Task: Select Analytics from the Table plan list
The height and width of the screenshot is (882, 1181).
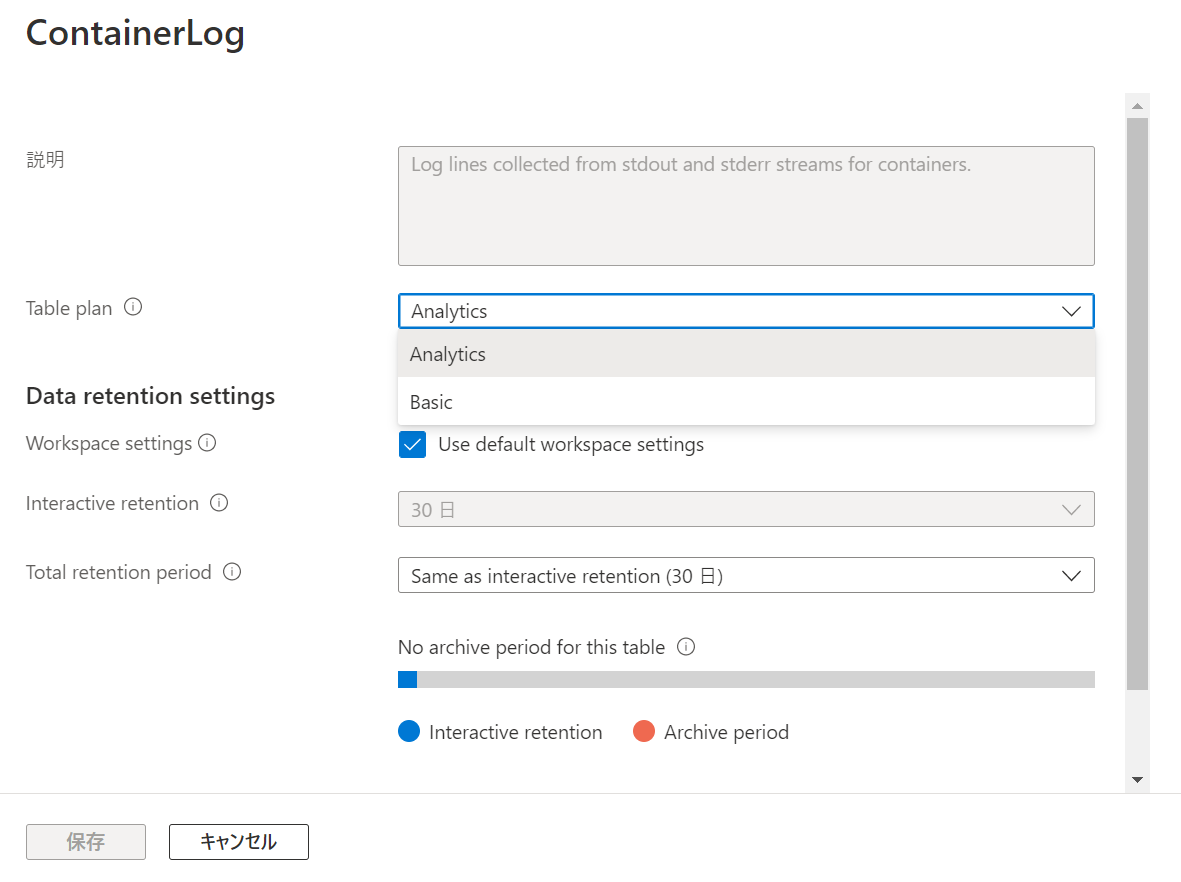Action: pyautogui.click(x=447, y=354)
